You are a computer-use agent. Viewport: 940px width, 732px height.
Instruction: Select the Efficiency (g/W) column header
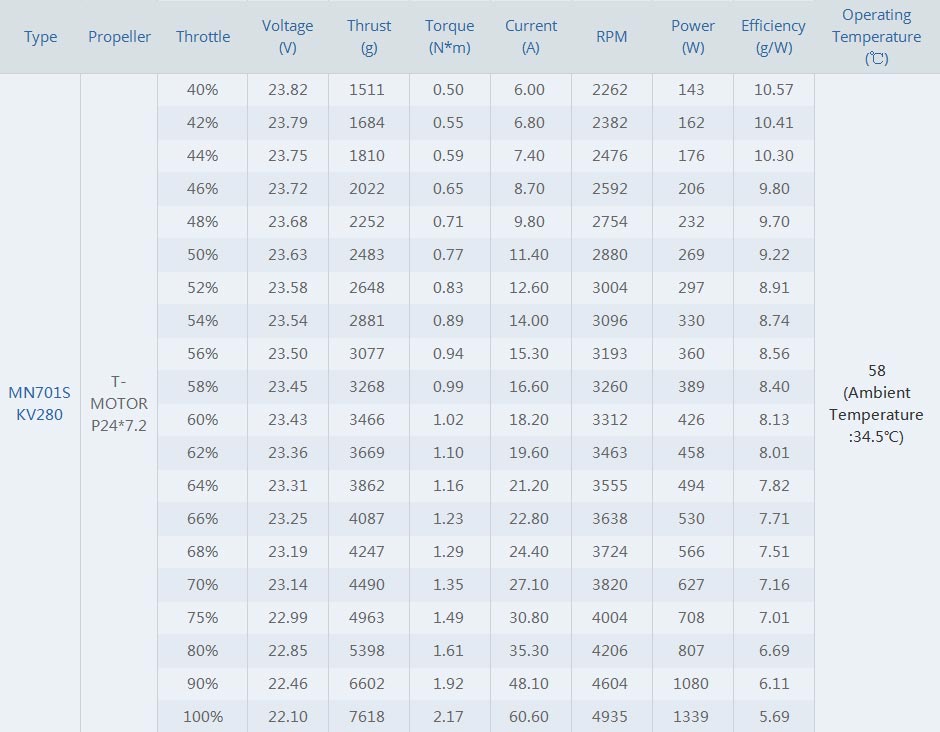[773, 37]
